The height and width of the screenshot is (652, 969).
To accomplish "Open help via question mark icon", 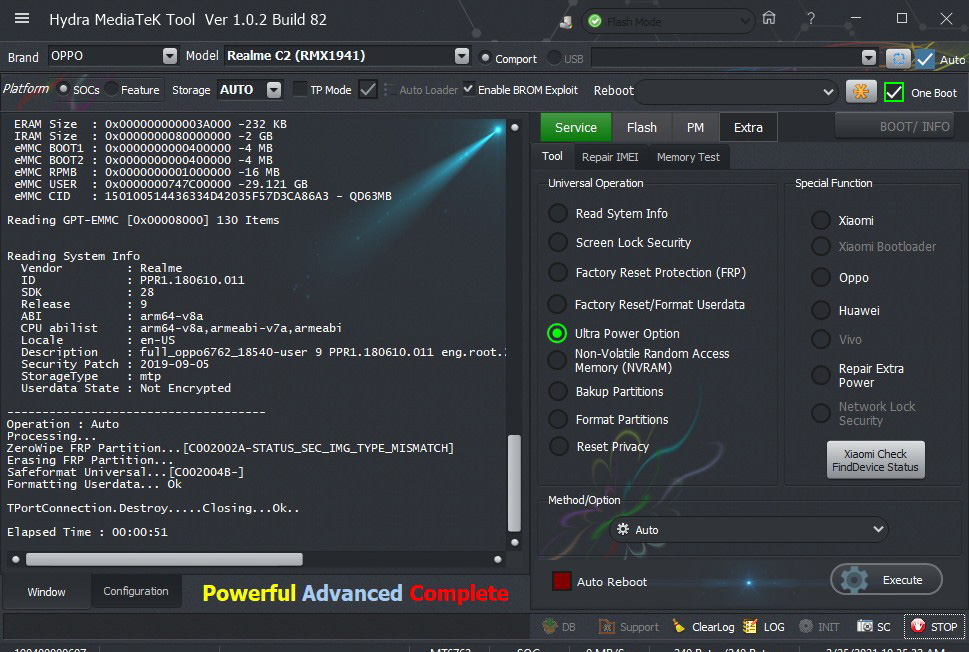I will tap(811, 19).
